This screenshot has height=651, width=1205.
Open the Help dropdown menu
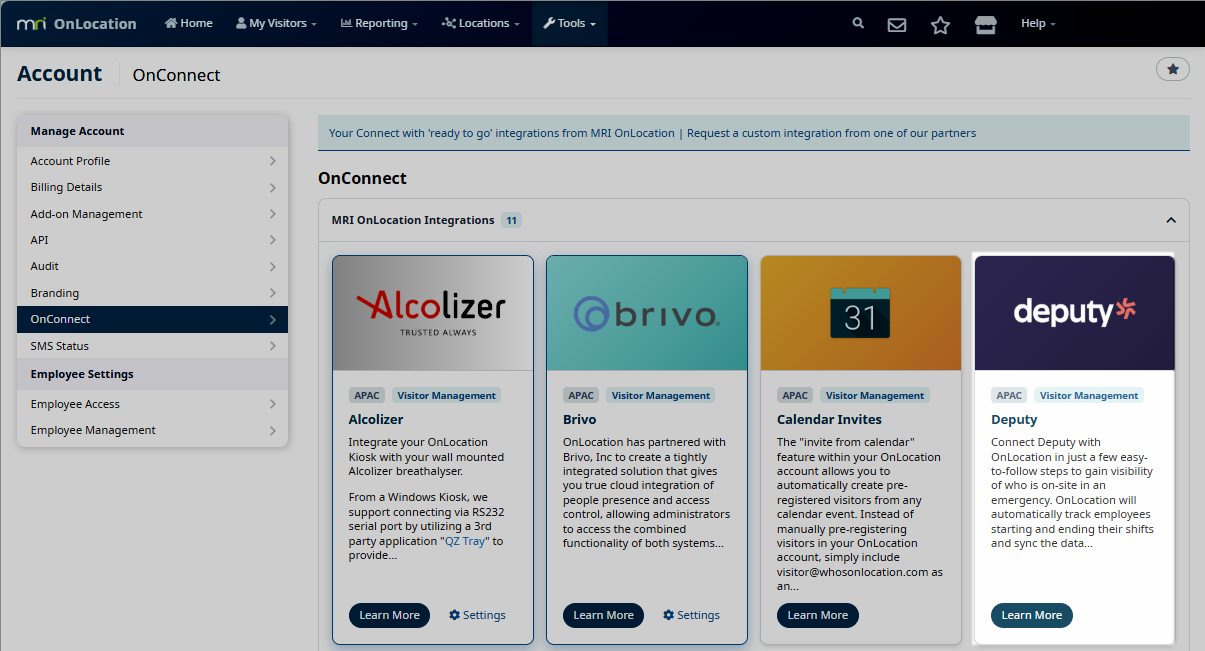(1037, 23)
